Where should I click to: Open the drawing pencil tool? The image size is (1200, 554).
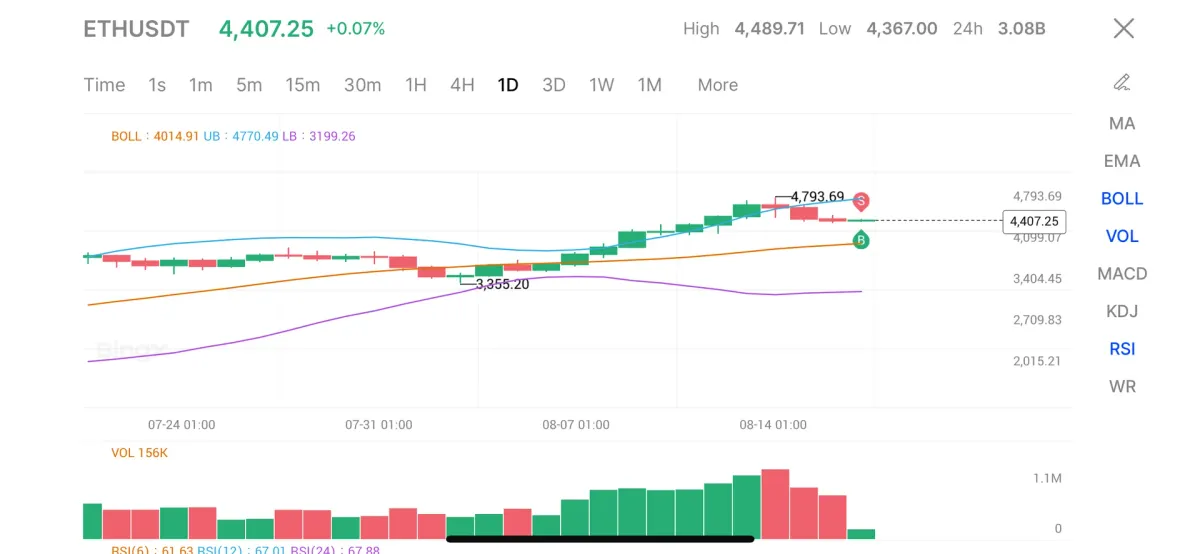click(x=1122, y=82)
